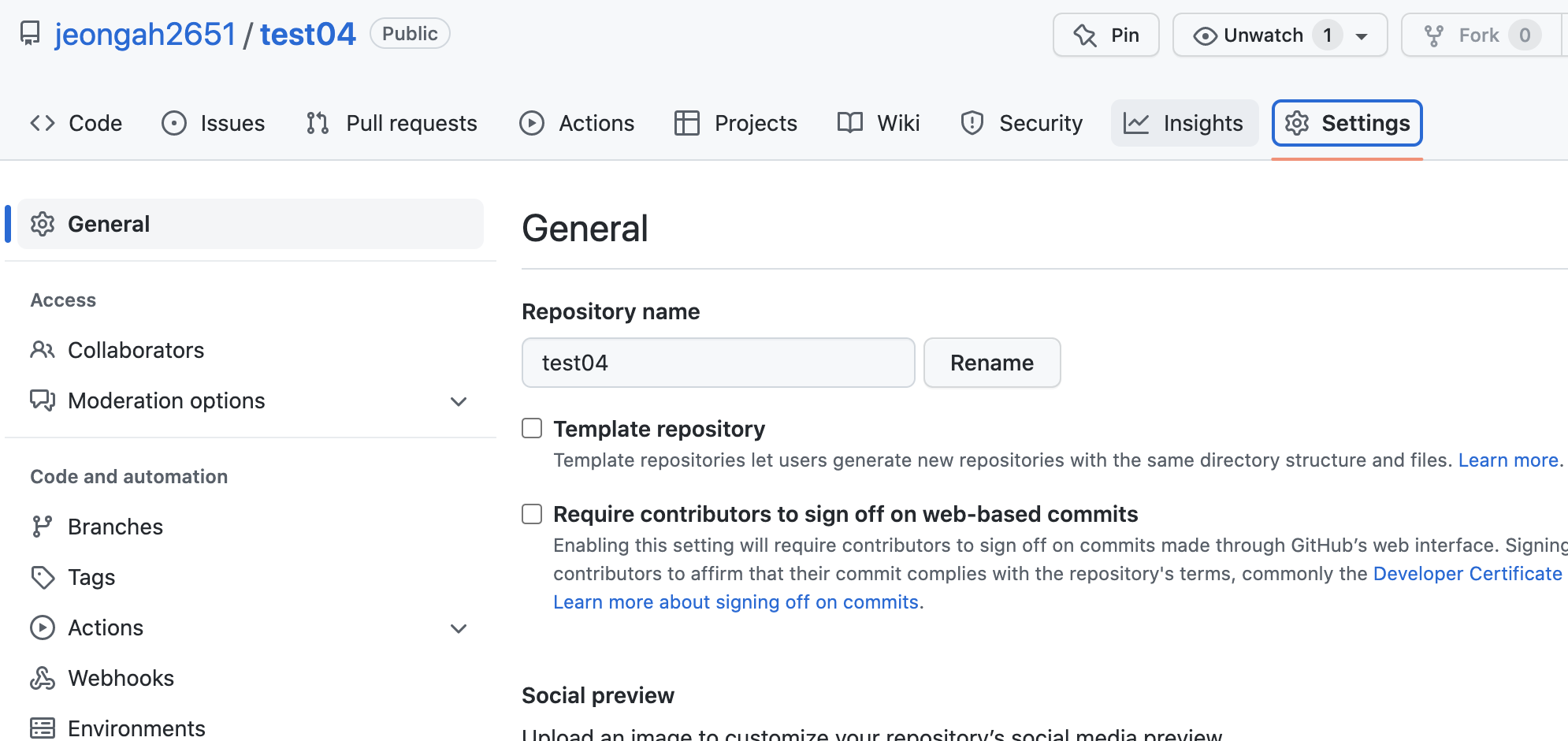
Task: Click the Fork icon
Action: (x=1434, y=35)
